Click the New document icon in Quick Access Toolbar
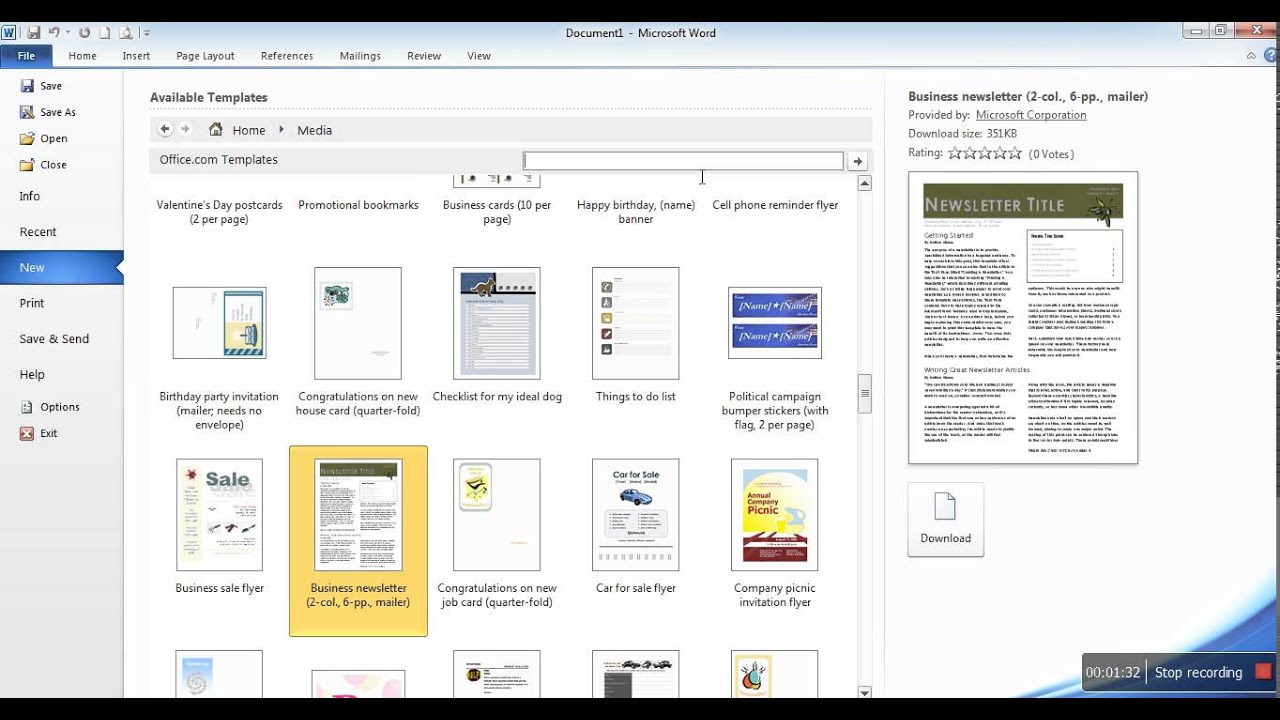 (x=104, y=32)
